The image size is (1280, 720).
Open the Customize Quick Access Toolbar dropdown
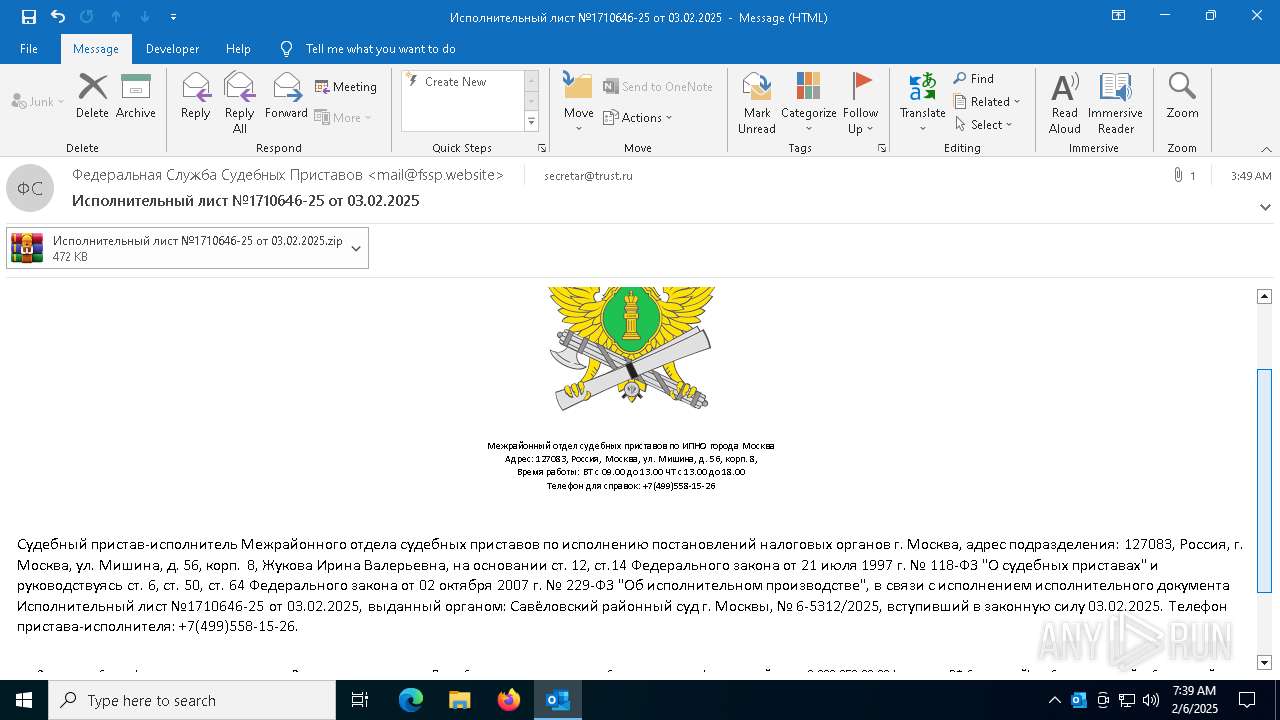point(173,17)
